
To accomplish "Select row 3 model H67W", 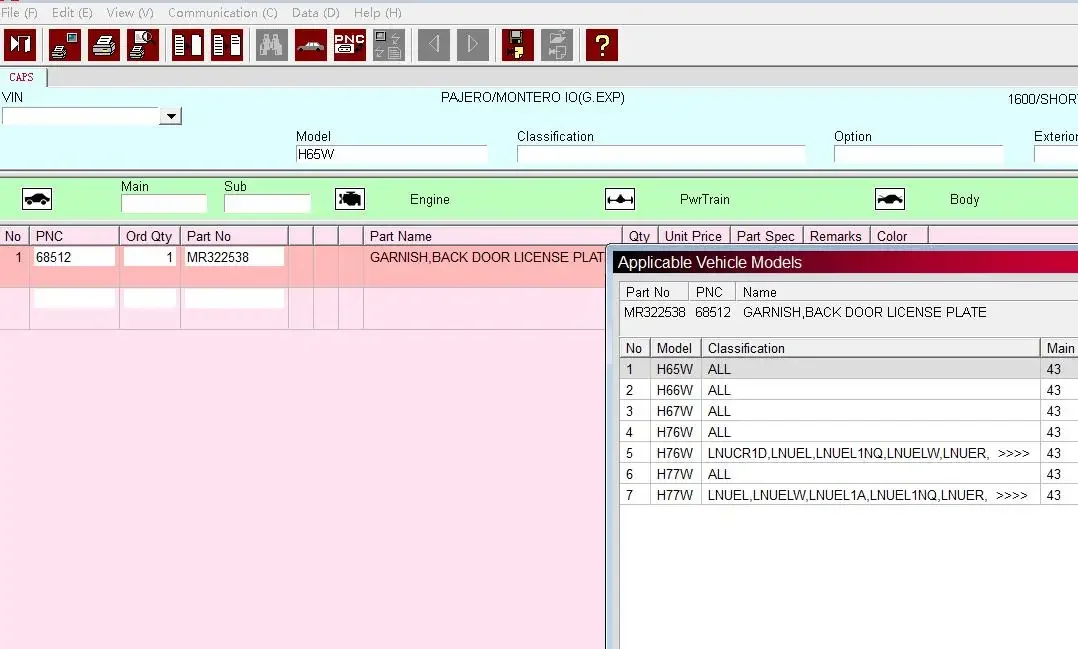I will pyautogui.click(x=848, y=411).
